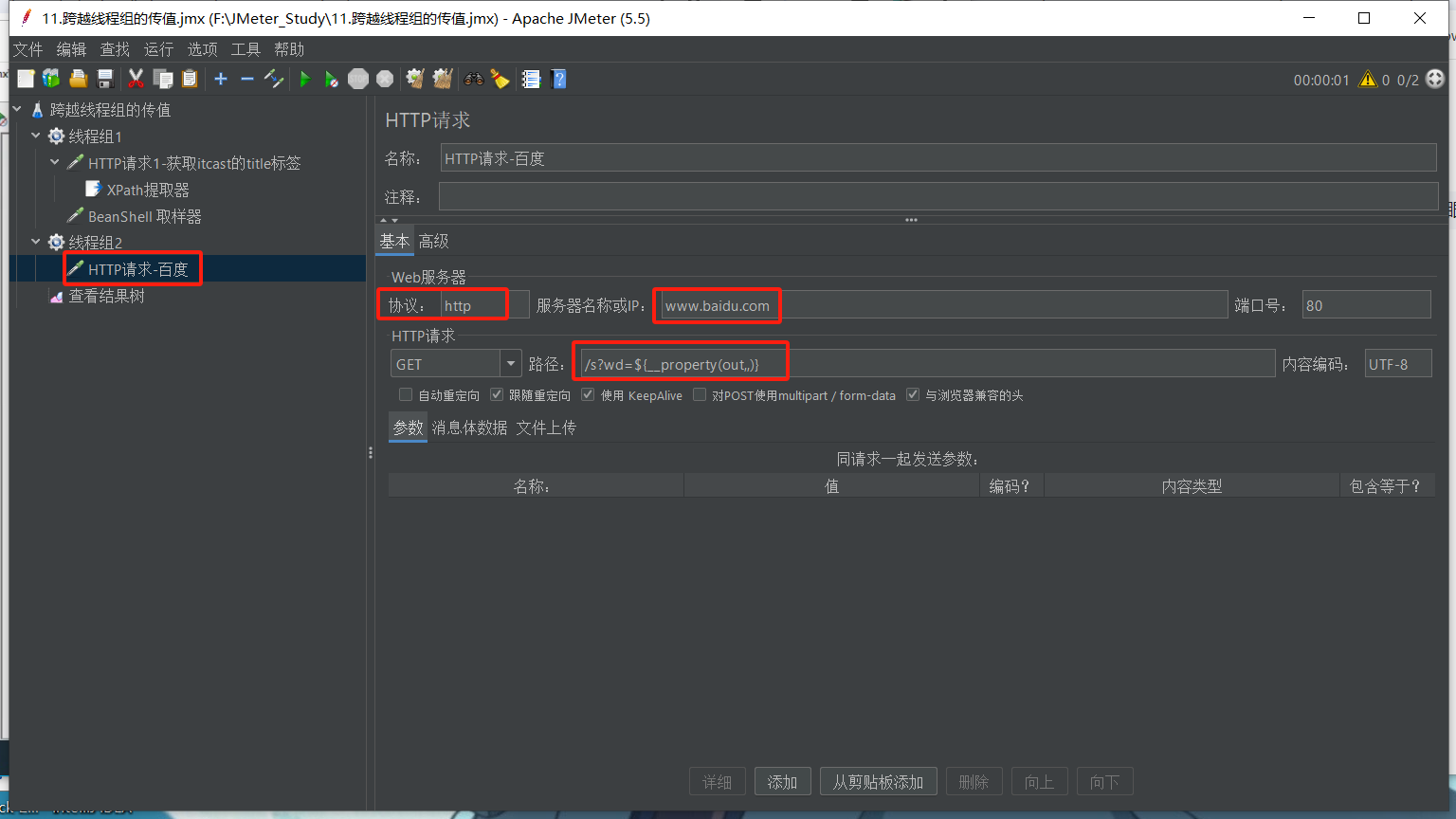Click the 协议 http input field
1456x819 pixels.
[484, 305]
